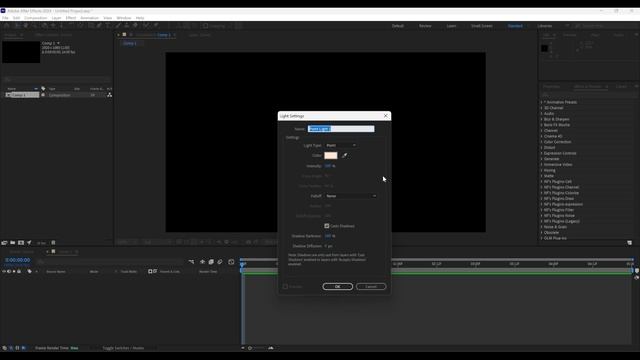
Task: Open the Effect menu
Action: click(71, 18)
